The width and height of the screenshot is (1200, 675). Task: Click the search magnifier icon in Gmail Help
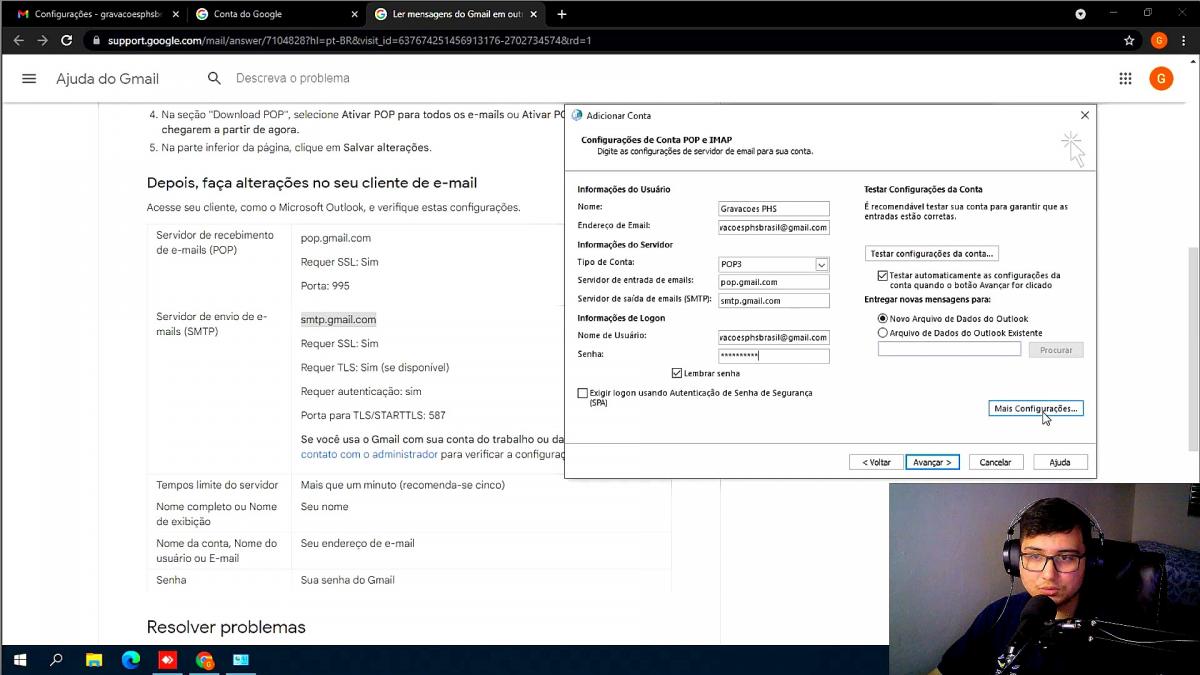coord(214,78)
